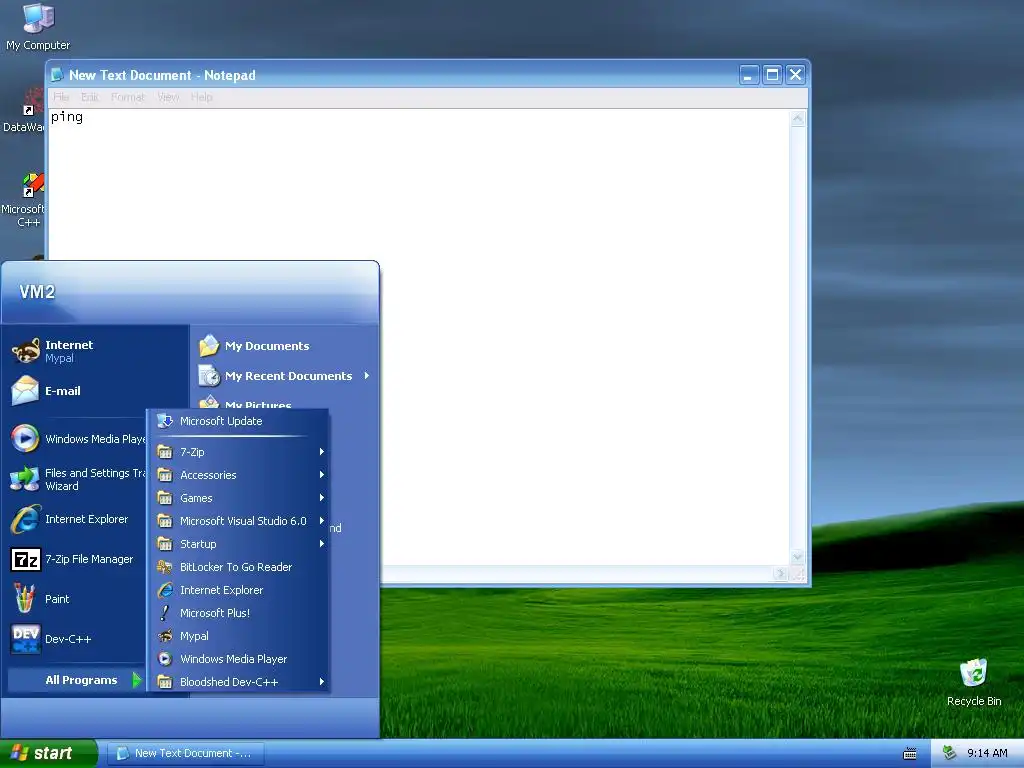Click inside Notepad text area after ping
Viewport: 1024px width, 768px height.
(86, 117)
